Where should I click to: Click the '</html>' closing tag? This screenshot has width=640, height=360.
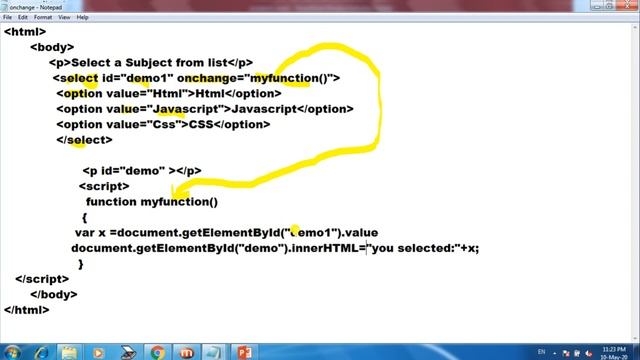point(27,310)
